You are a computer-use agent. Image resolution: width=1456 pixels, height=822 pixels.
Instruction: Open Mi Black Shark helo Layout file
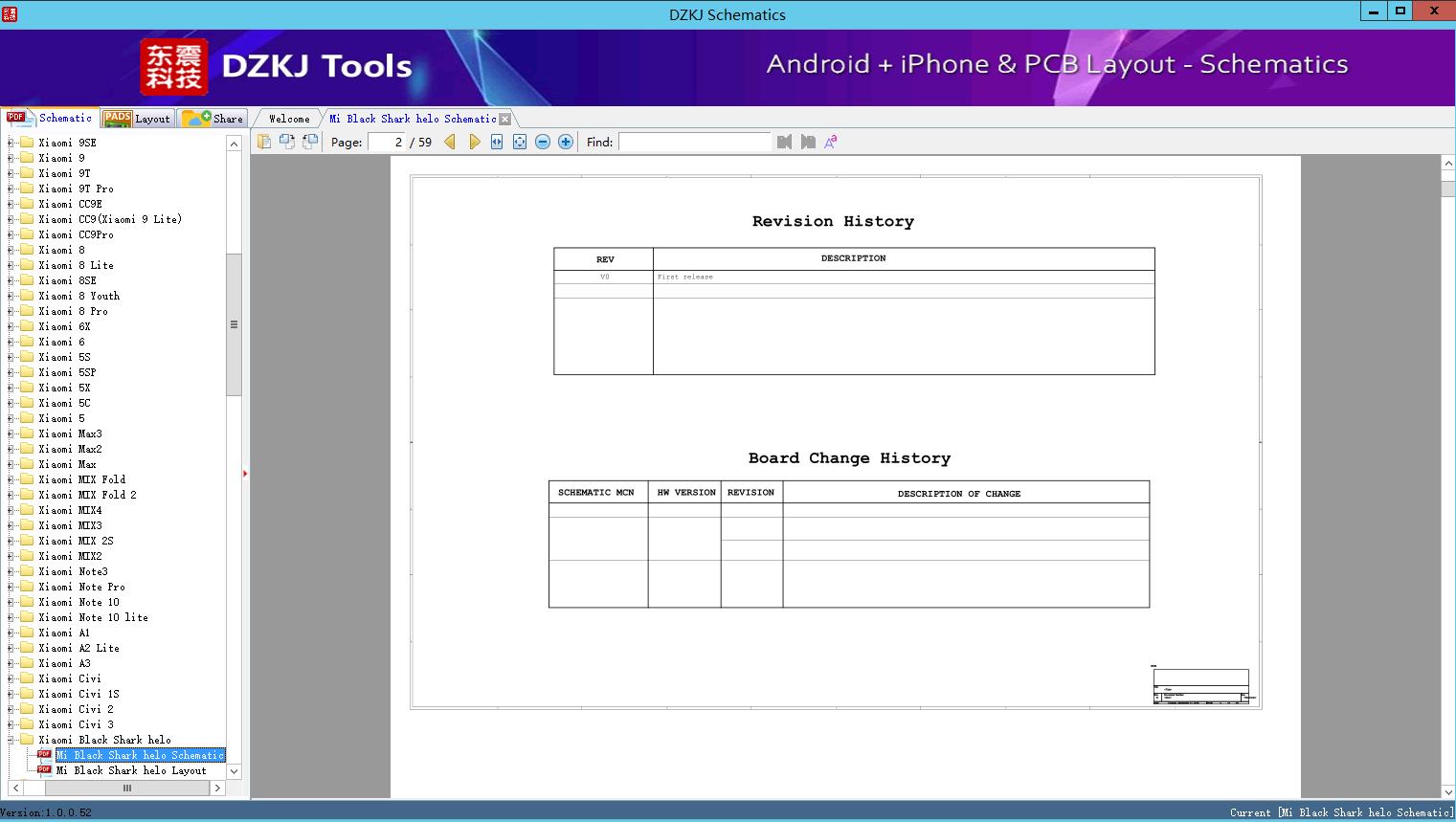[131, 770]
